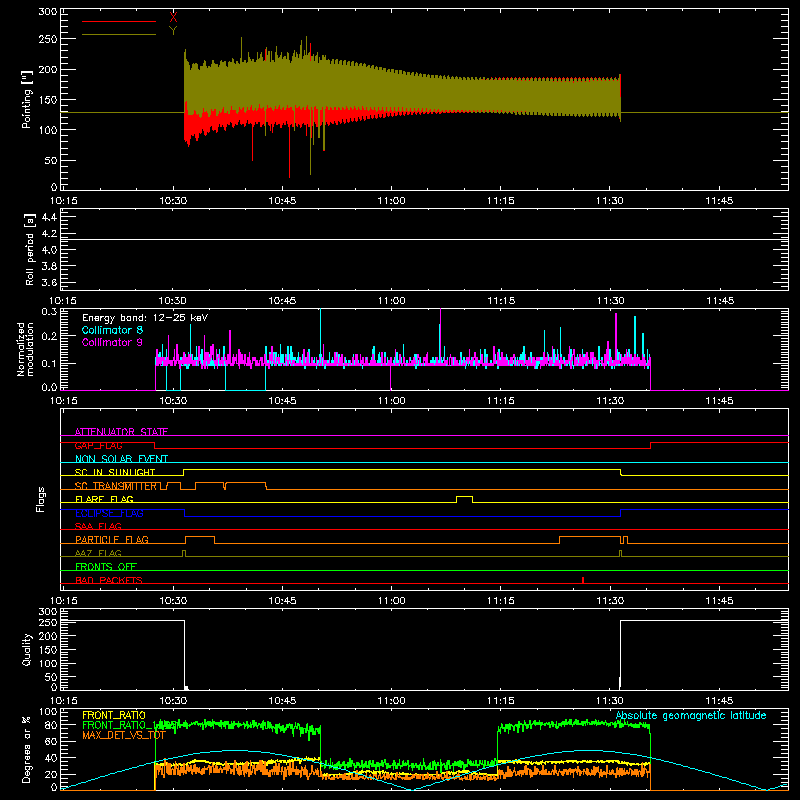The height and width of the screenshot is (800, 800).
Task: Click the 10:30 tick label under modulation plot
Action: pyautogui.click(x=173, y=401)
